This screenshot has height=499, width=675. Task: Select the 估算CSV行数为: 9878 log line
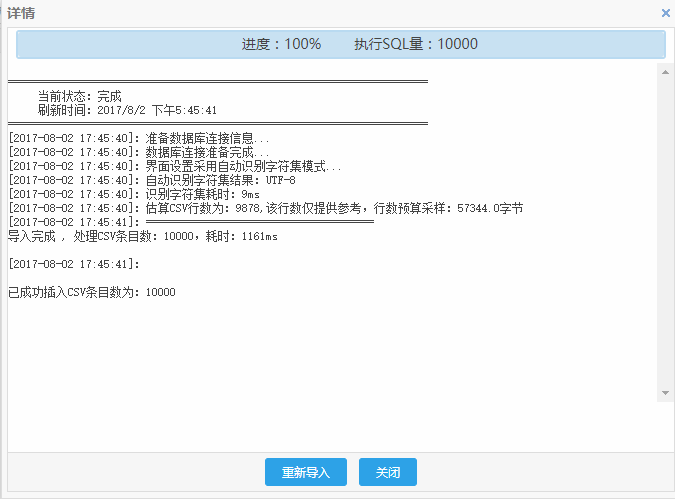(266, 208)
